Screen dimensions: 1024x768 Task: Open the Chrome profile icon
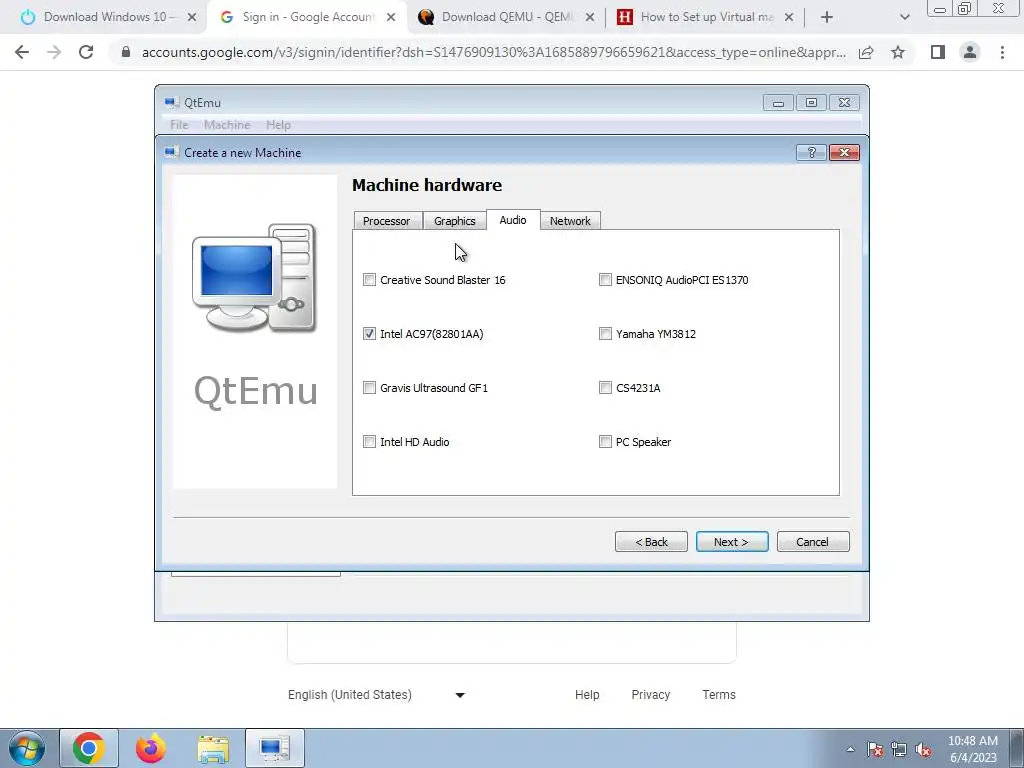[x=970, y=52]
